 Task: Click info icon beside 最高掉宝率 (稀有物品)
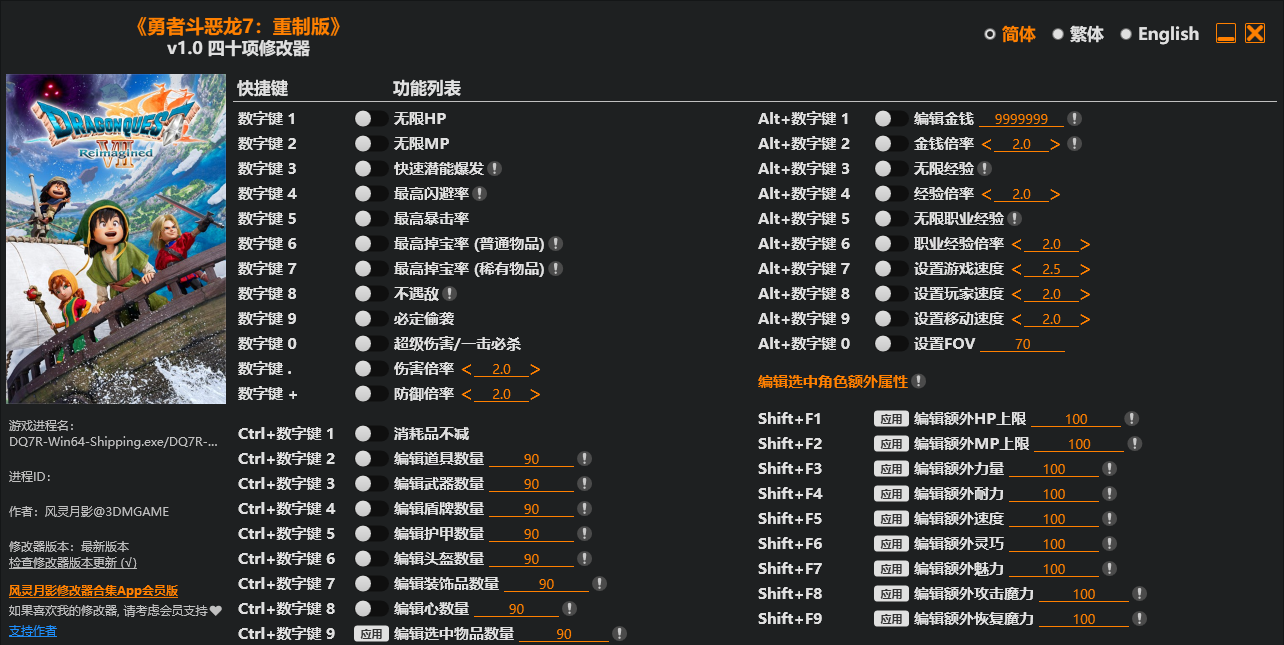click(556, 269)
